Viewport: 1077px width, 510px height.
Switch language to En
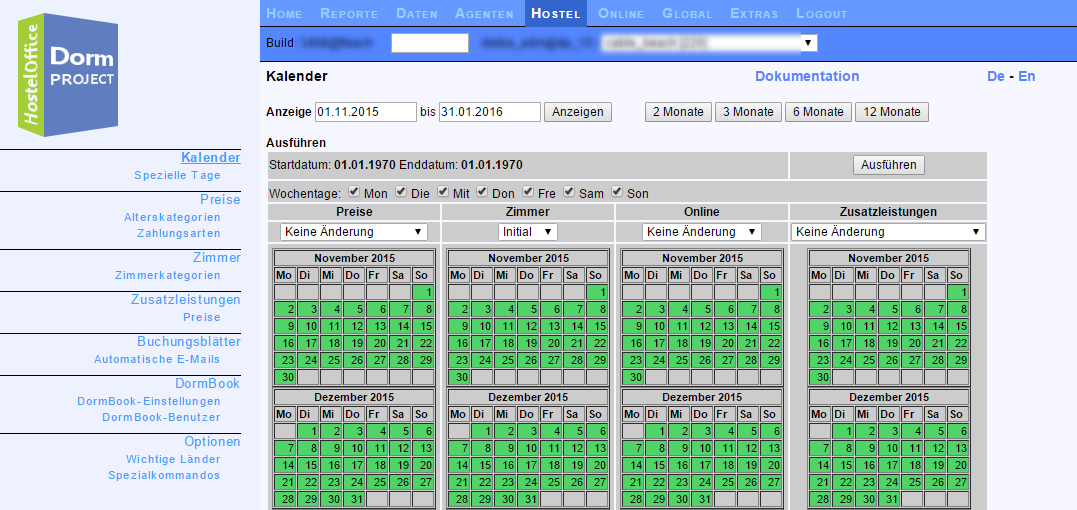pos(1026,76)
